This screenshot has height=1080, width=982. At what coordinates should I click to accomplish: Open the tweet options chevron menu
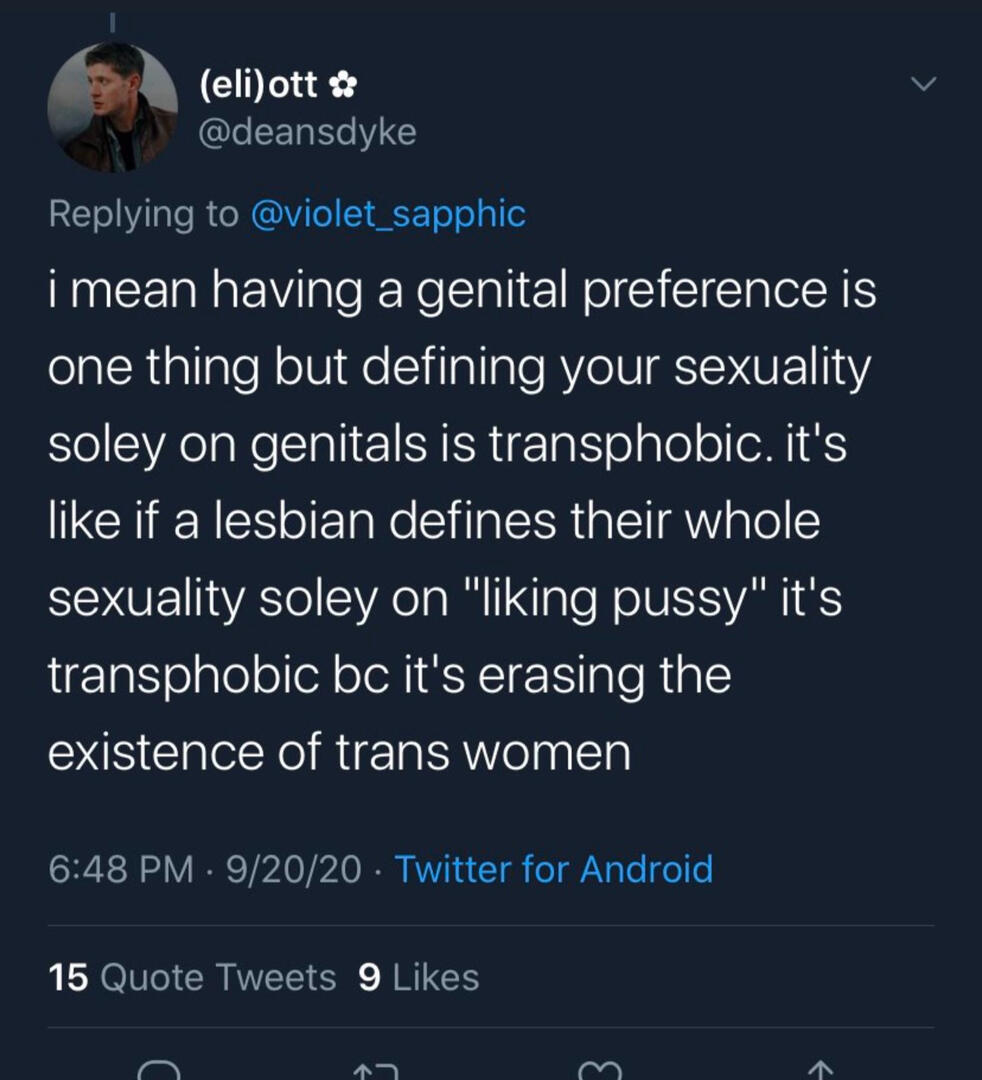(926, 86)
